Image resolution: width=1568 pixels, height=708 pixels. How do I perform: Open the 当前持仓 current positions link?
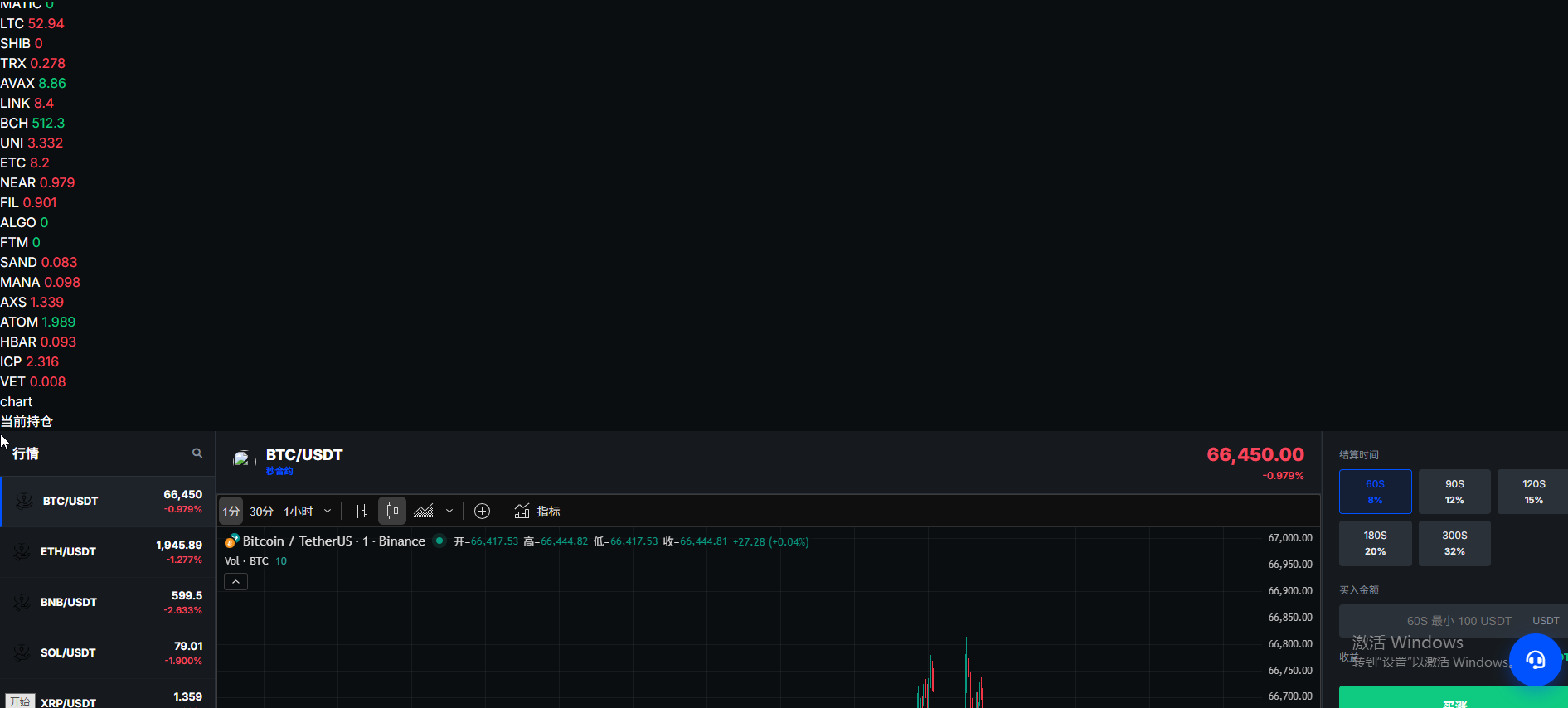27,421
